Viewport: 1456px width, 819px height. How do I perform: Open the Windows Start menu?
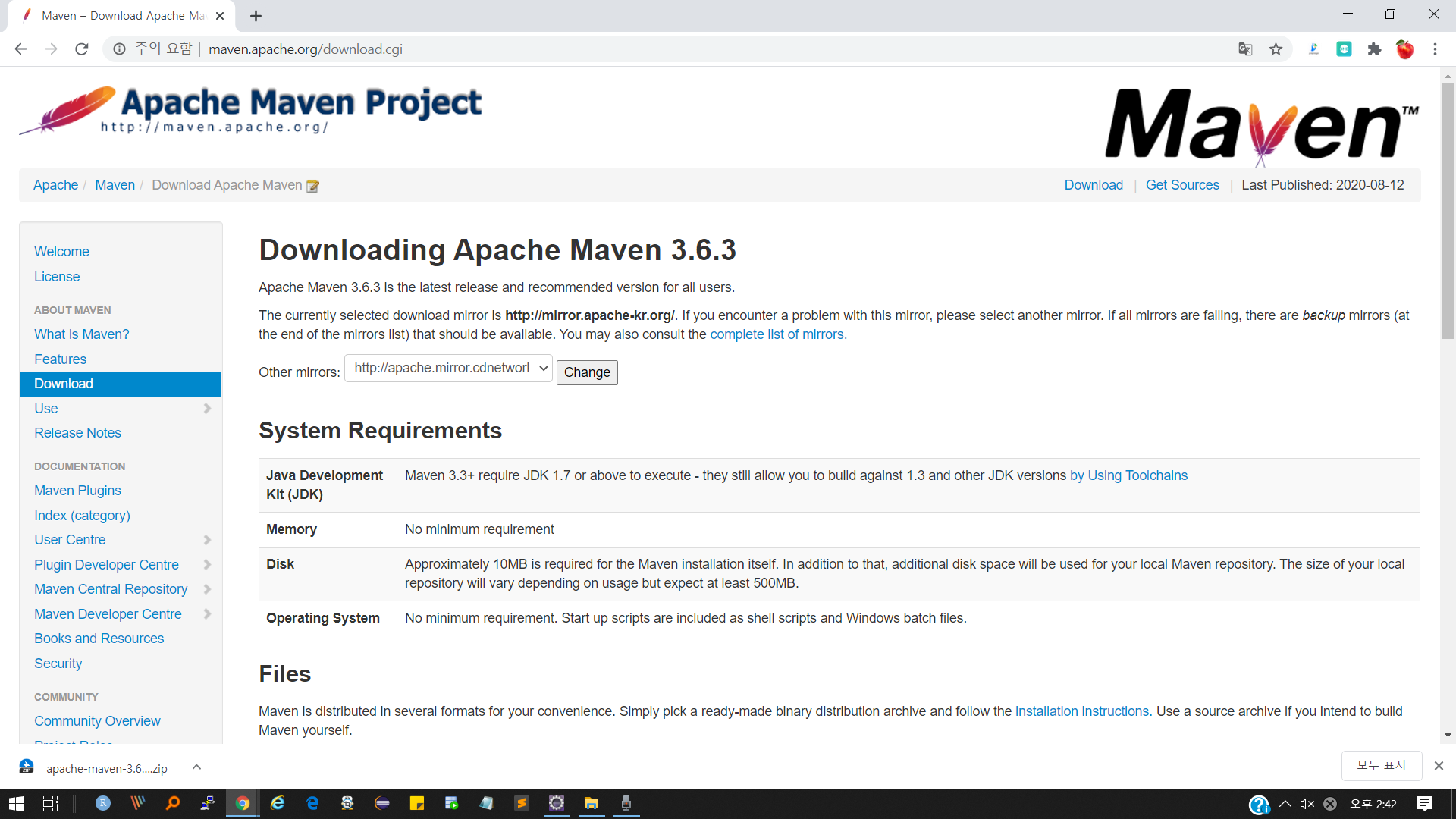[x=17, y=804]
